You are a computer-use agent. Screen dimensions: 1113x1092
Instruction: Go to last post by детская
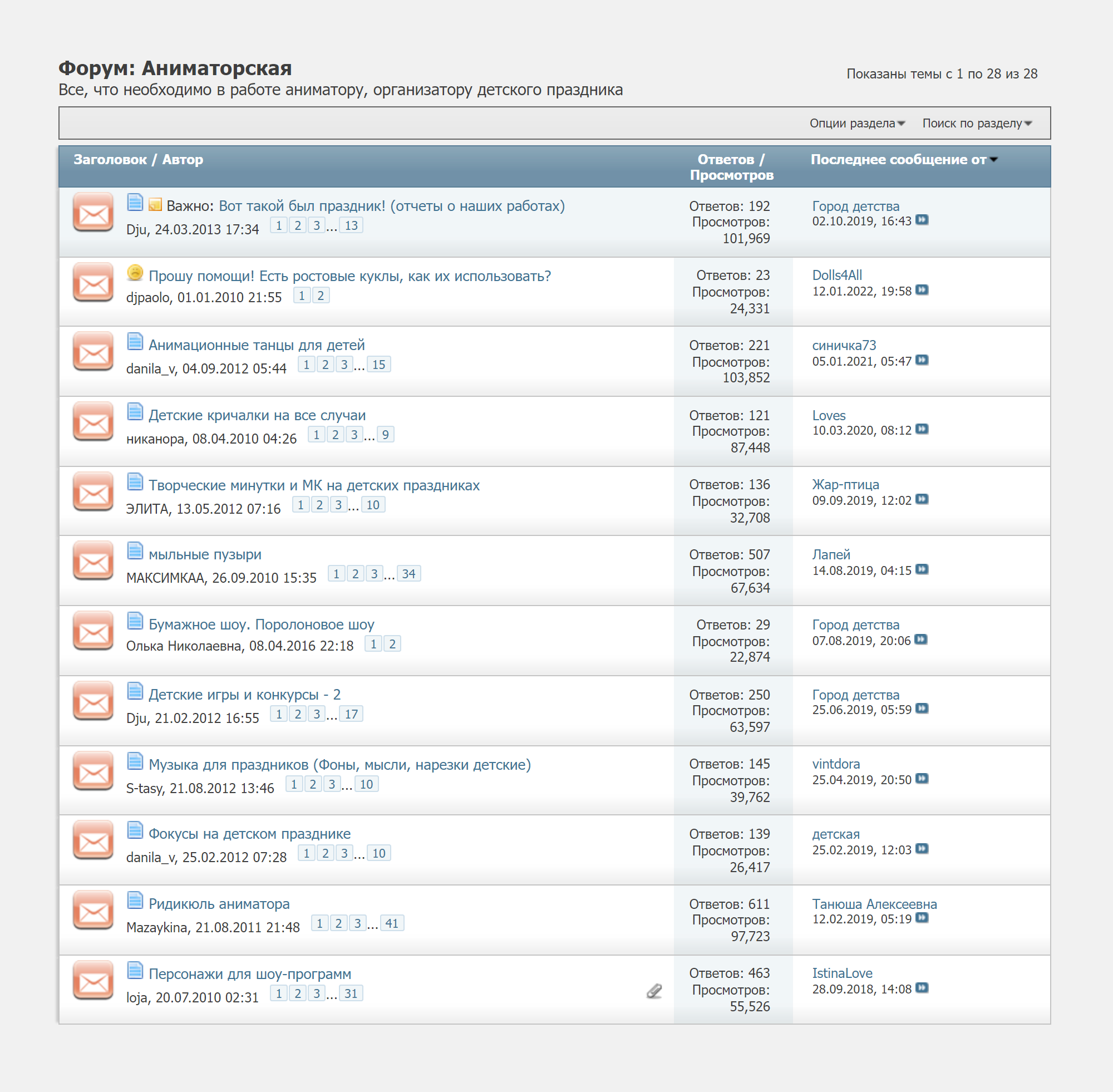922,849
